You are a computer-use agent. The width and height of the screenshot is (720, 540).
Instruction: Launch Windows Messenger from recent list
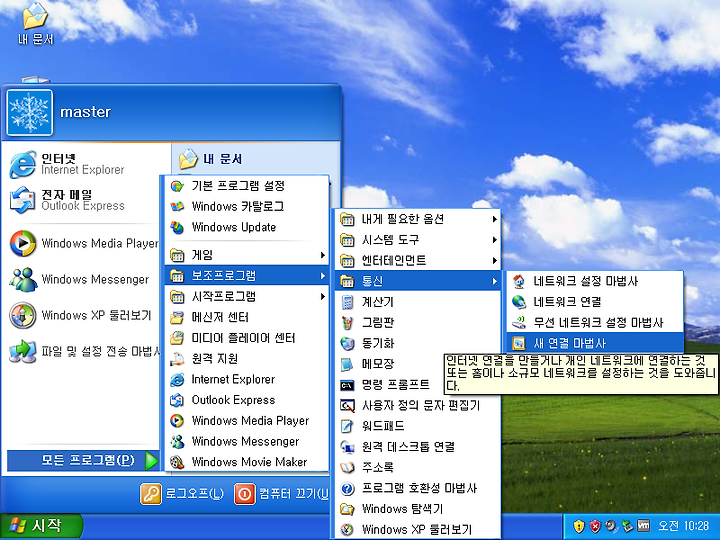click(x=85, y=279)
